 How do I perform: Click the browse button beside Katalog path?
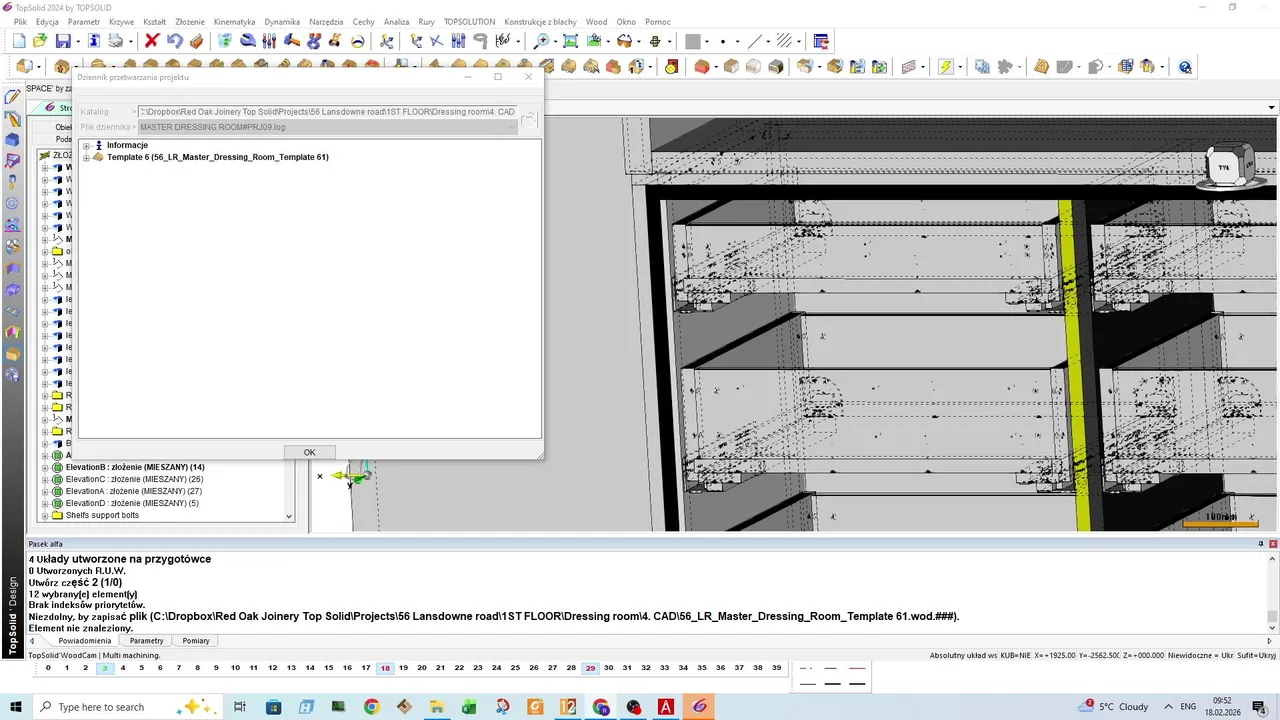529,119
